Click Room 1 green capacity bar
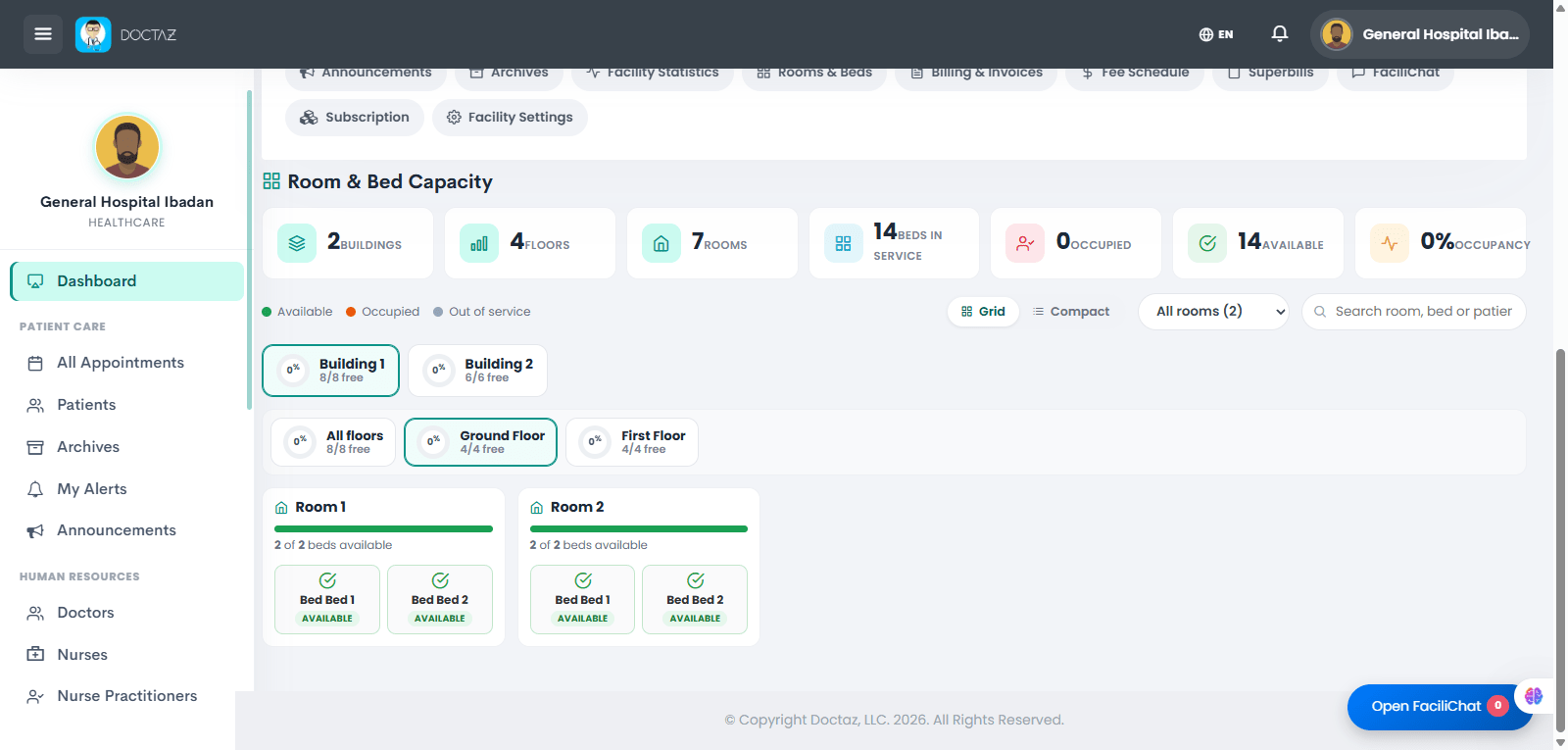The height and width of the screenshot is (750, 1568). click(383, 529)
